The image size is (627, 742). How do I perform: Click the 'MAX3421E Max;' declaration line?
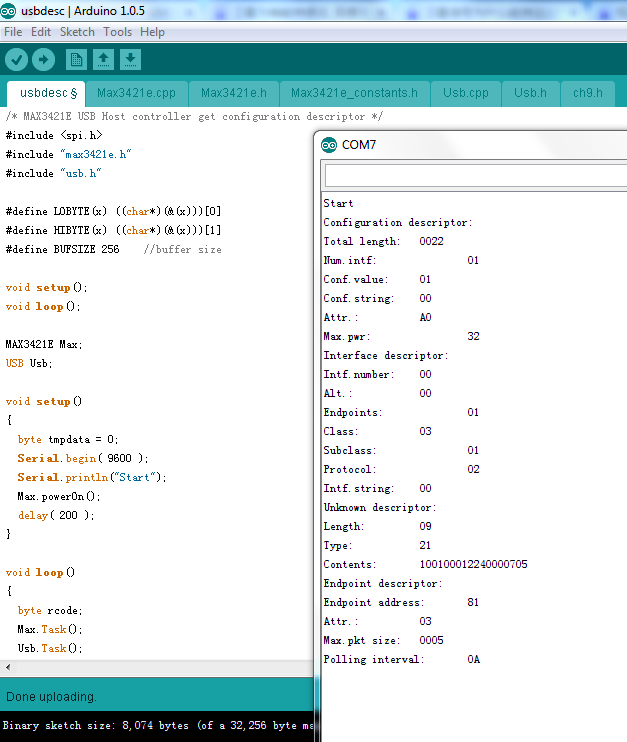[x=44, y=344]
